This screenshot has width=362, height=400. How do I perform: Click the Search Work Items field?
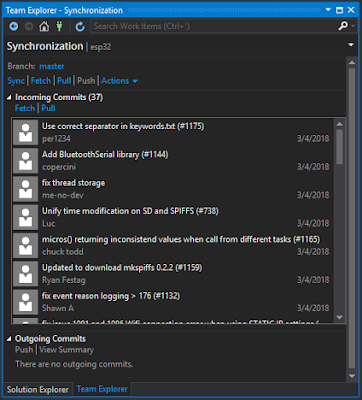tap(213, 26)
